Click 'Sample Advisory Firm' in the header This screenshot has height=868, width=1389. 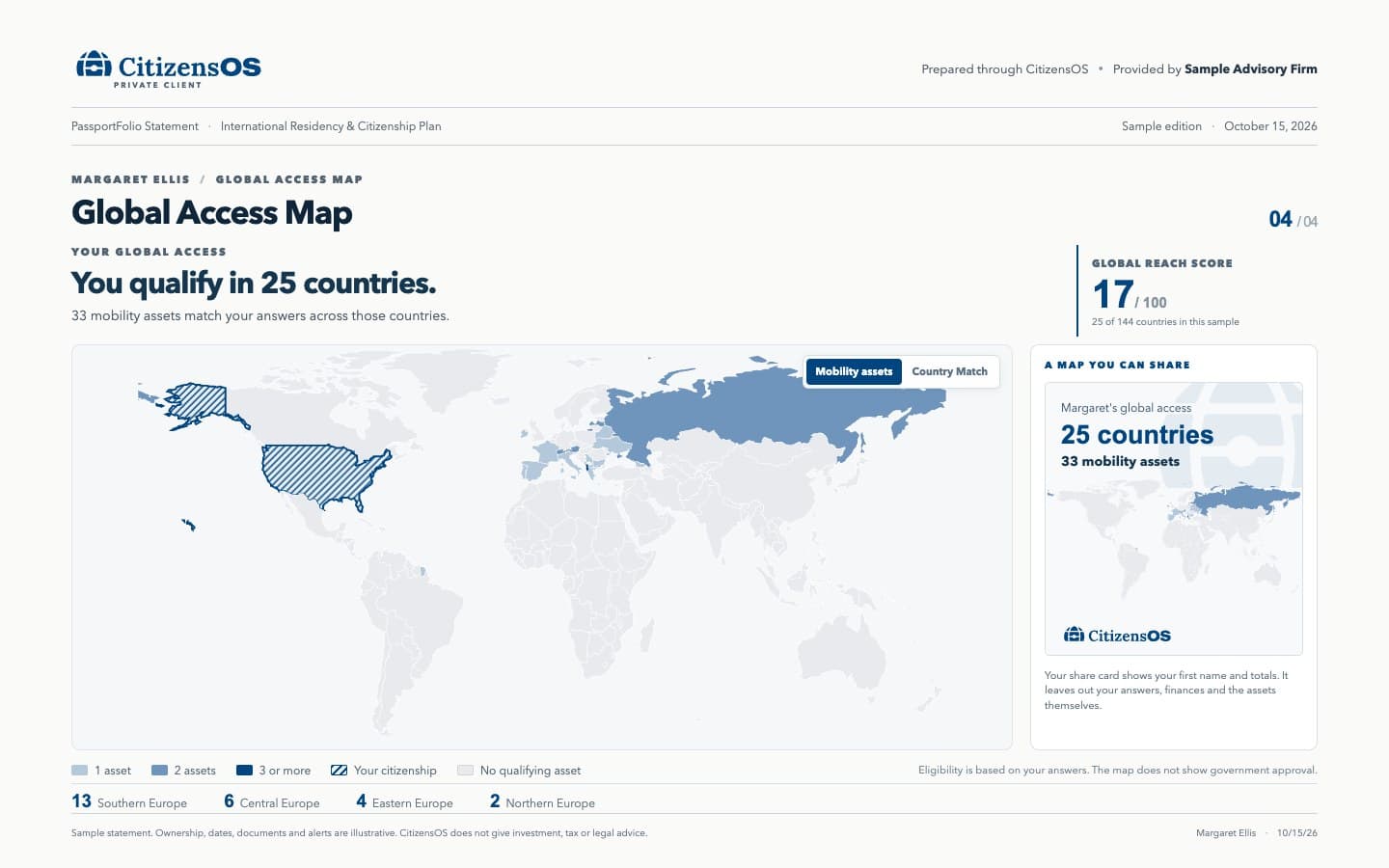coord(1250,69)
